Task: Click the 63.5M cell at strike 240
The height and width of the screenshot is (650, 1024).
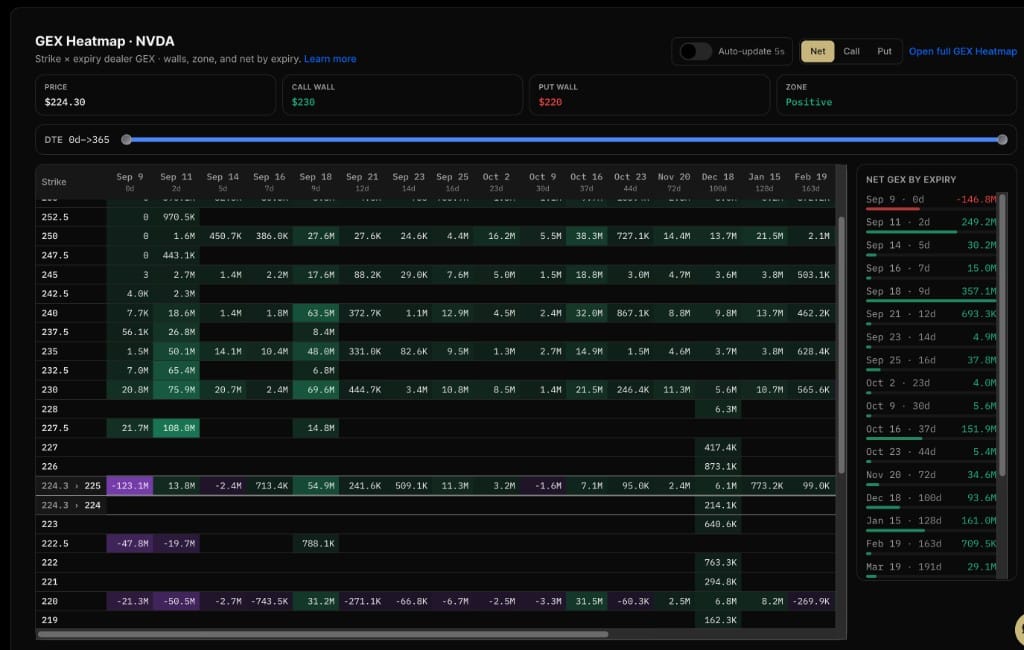Action: [315, 314]
